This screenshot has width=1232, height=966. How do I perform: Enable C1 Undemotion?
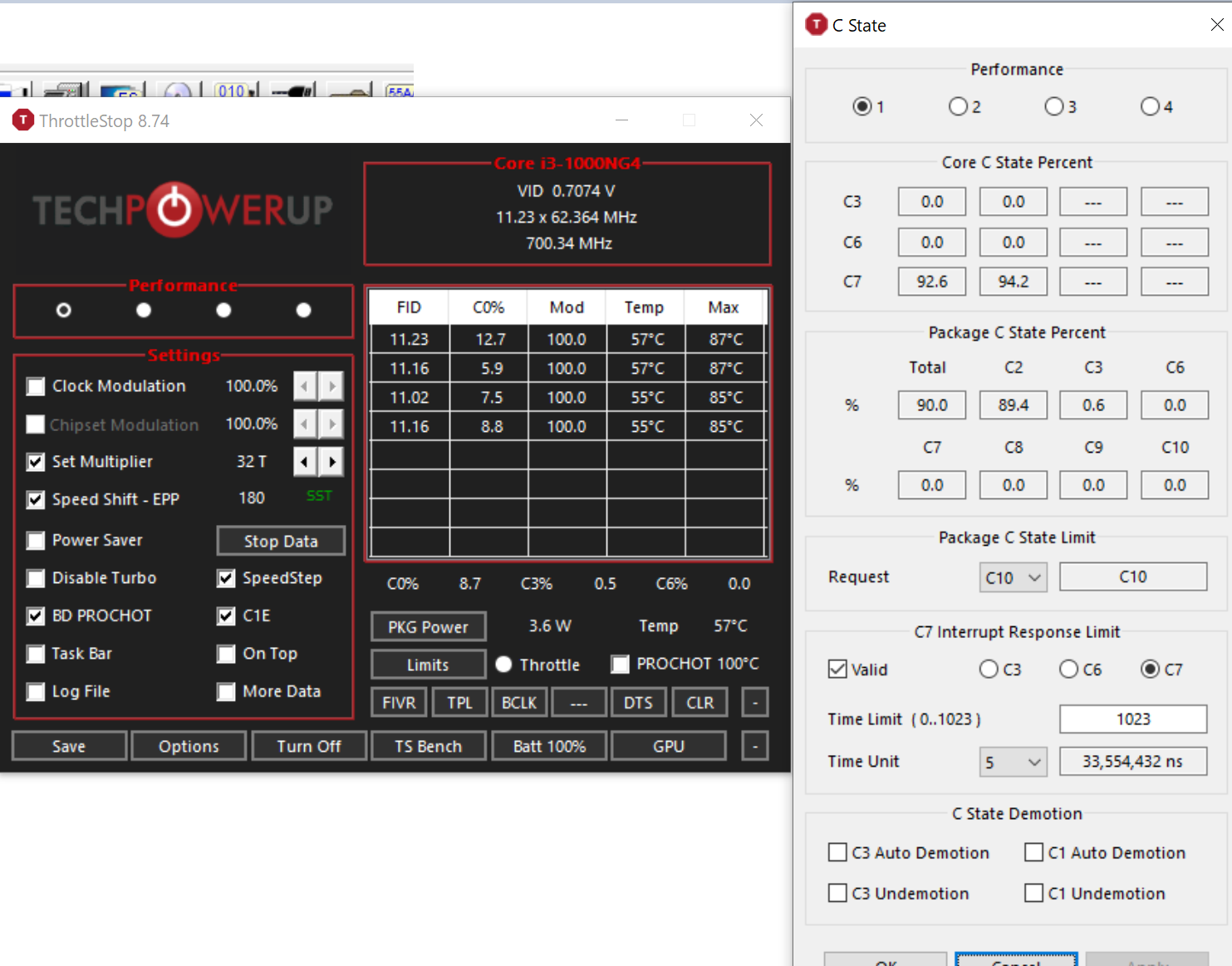click(x=1033, y=893)
